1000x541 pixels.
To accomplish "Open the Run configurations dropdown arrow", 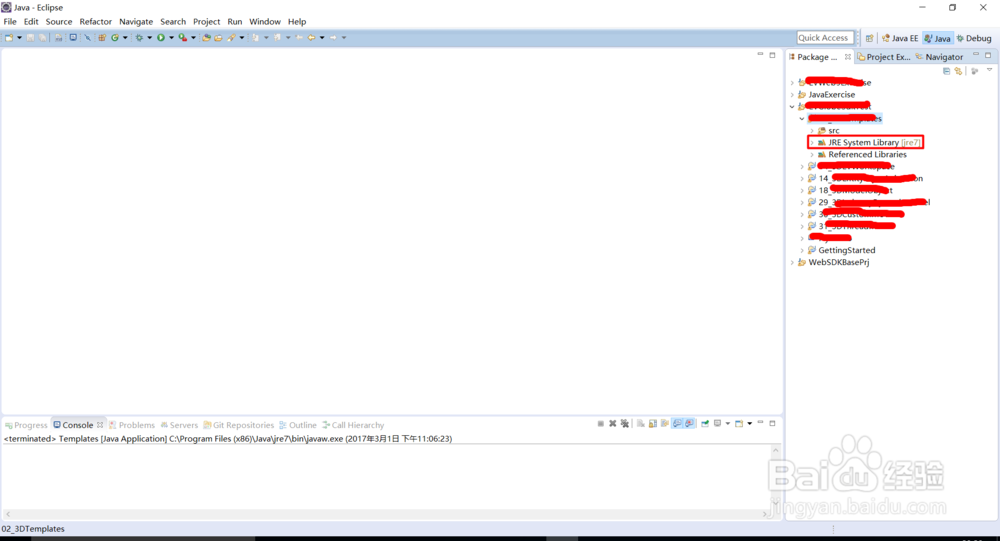I will pyautogui.click(x=172, y=38).
